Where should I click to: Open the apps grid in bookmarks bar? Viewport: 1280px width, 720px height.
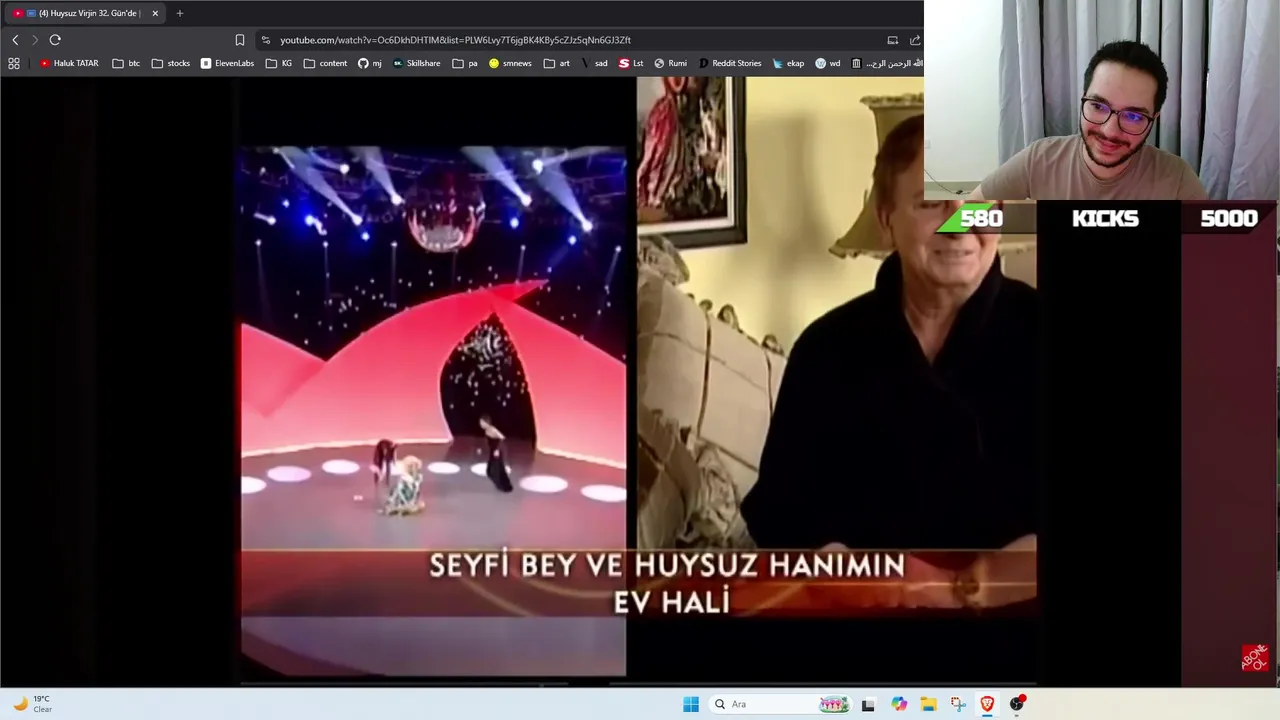point(14,63)
